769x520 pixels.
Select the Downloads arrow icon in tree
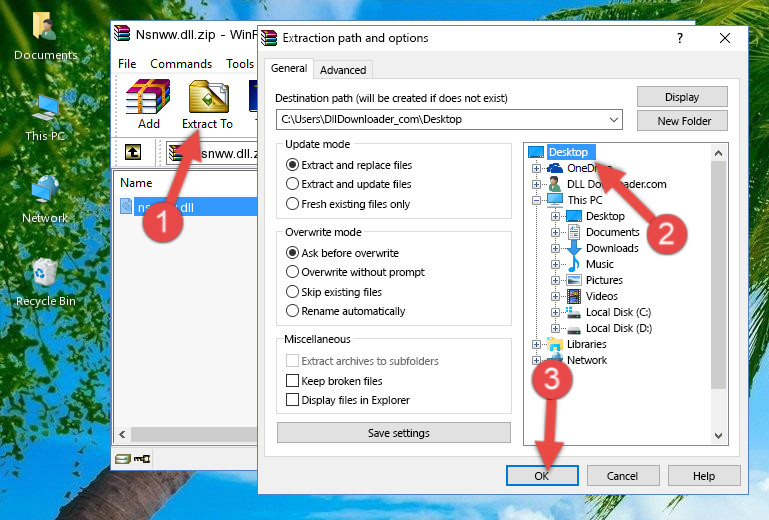click(574, 248)
